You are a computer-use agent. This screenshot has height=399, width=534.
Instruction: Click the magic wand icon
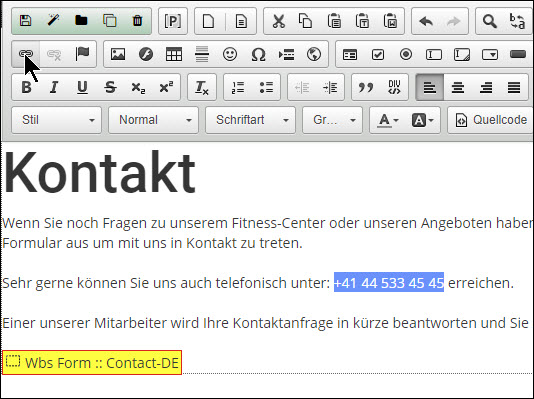[53, 21]
